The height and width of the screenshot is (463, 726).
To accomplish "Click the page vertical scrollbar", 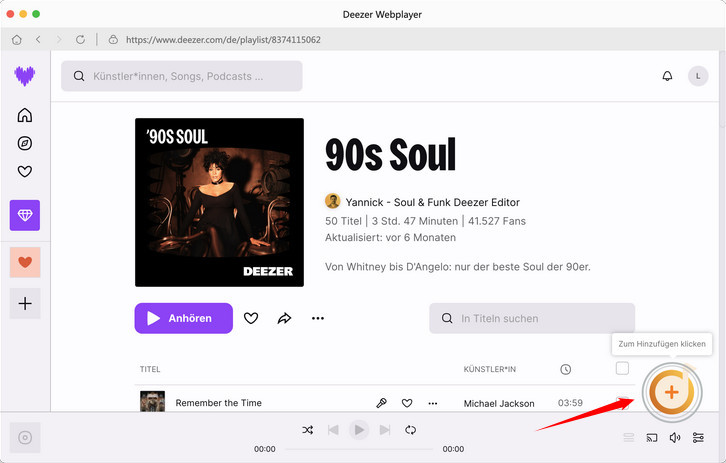I will click(x=722, y=88).
